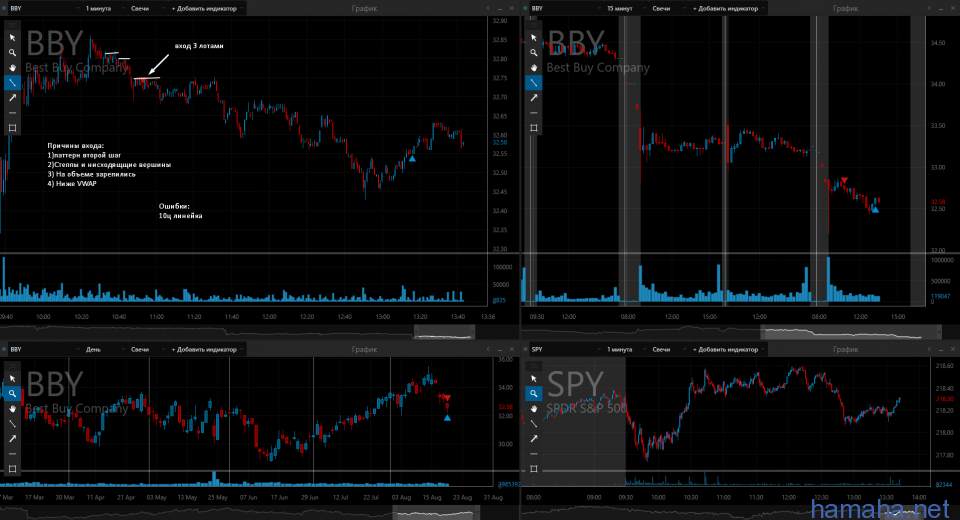Select the zoom magnifier in BBY daily chart
This screenshot has height=520, width=960.
click(12, 394)
